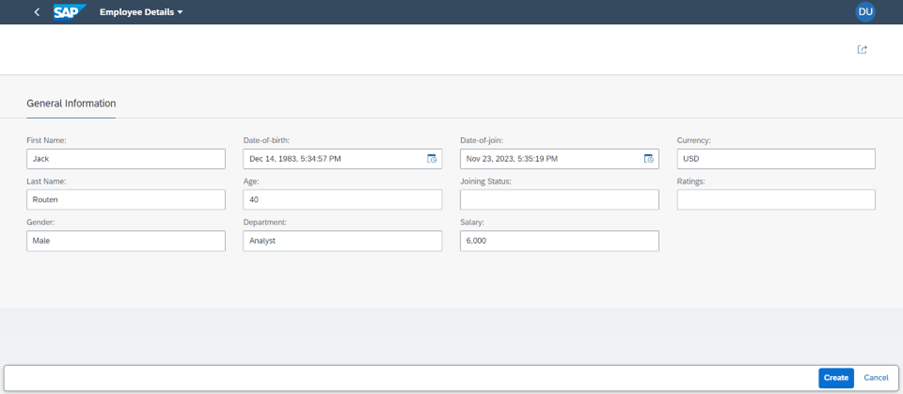Click the 'Joining Status:' label
This screenshot has width=903, height=394.
[x=486, y=181]
